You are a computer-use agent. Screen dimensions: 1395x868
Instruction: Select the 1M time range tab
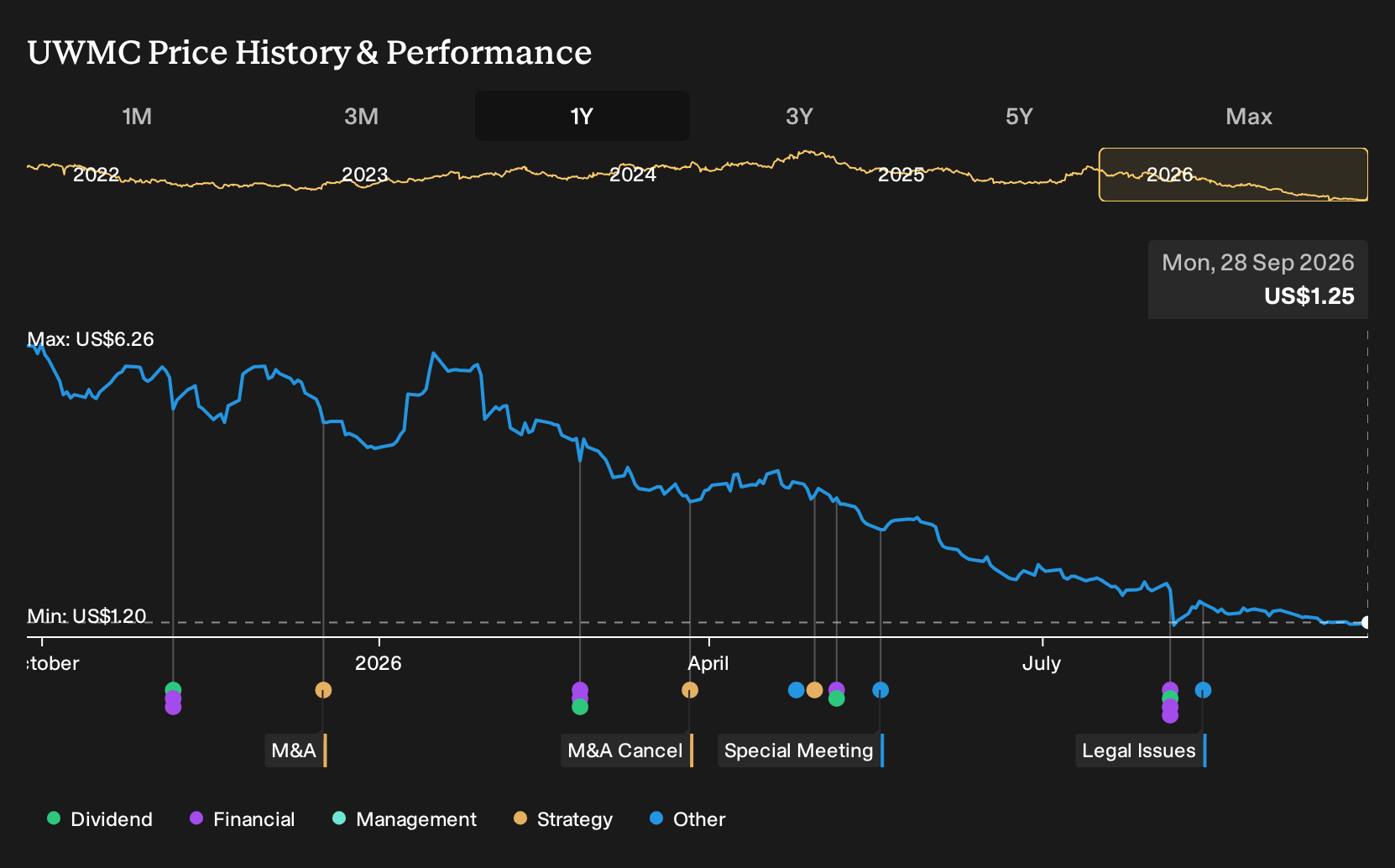[137, 116]
